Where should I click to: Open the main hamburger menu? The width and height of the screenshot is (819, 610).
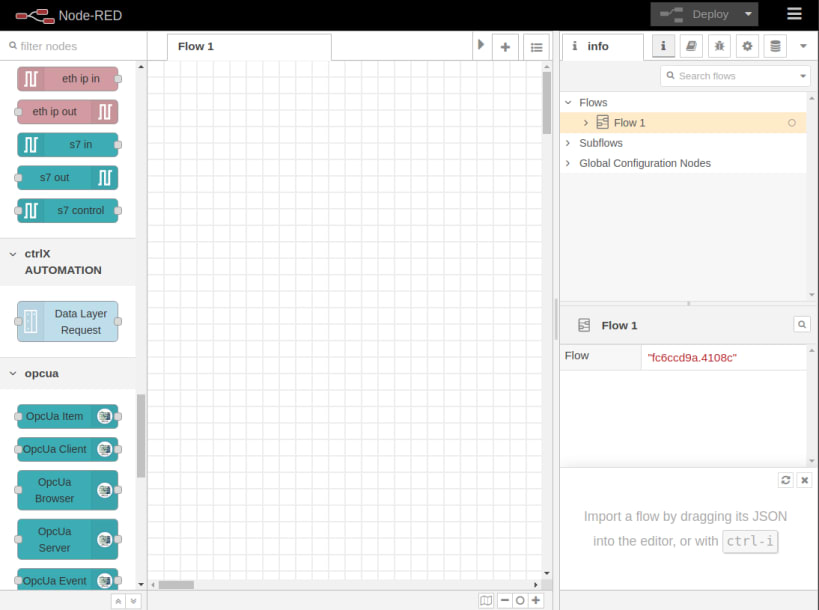pyautogui.click(x=794, y=14)
